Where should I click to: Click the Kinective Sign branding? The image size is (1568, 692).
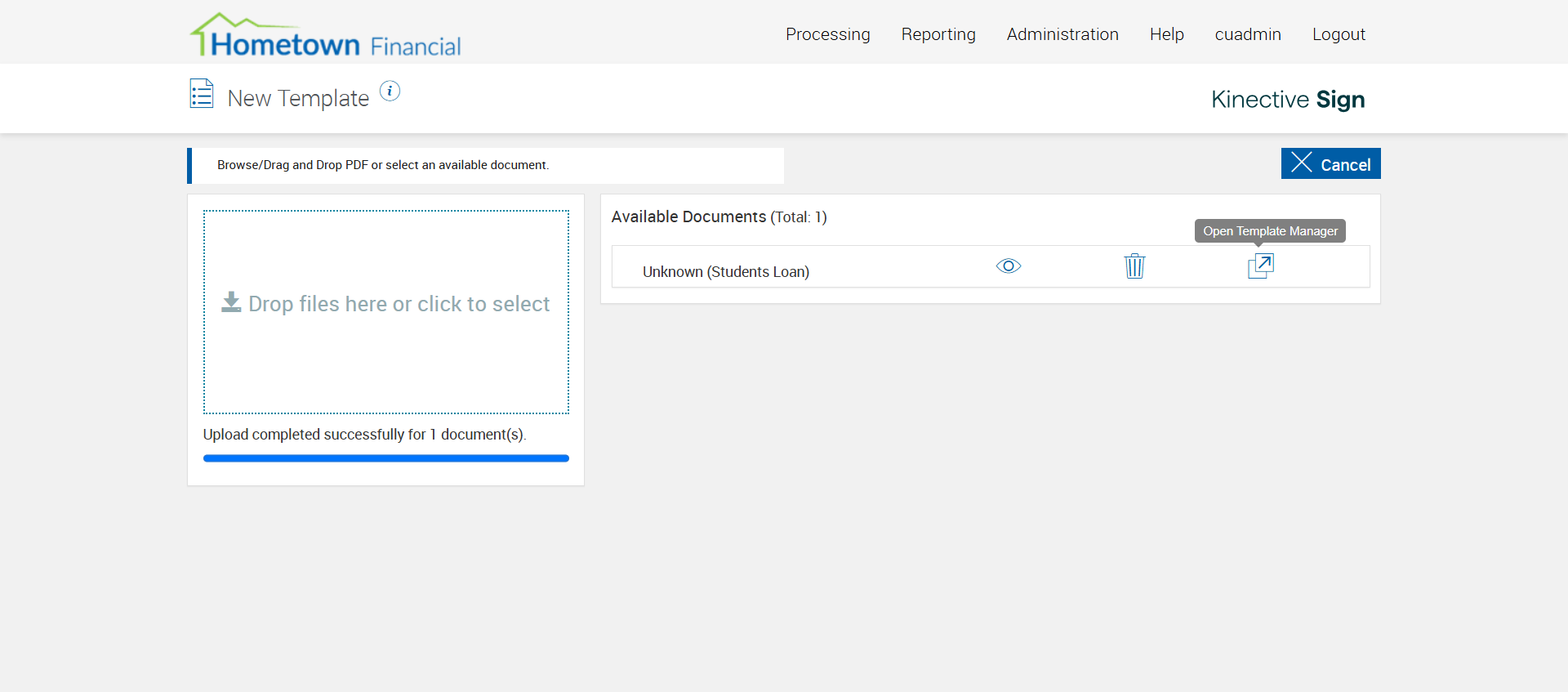click(1287, 100)
